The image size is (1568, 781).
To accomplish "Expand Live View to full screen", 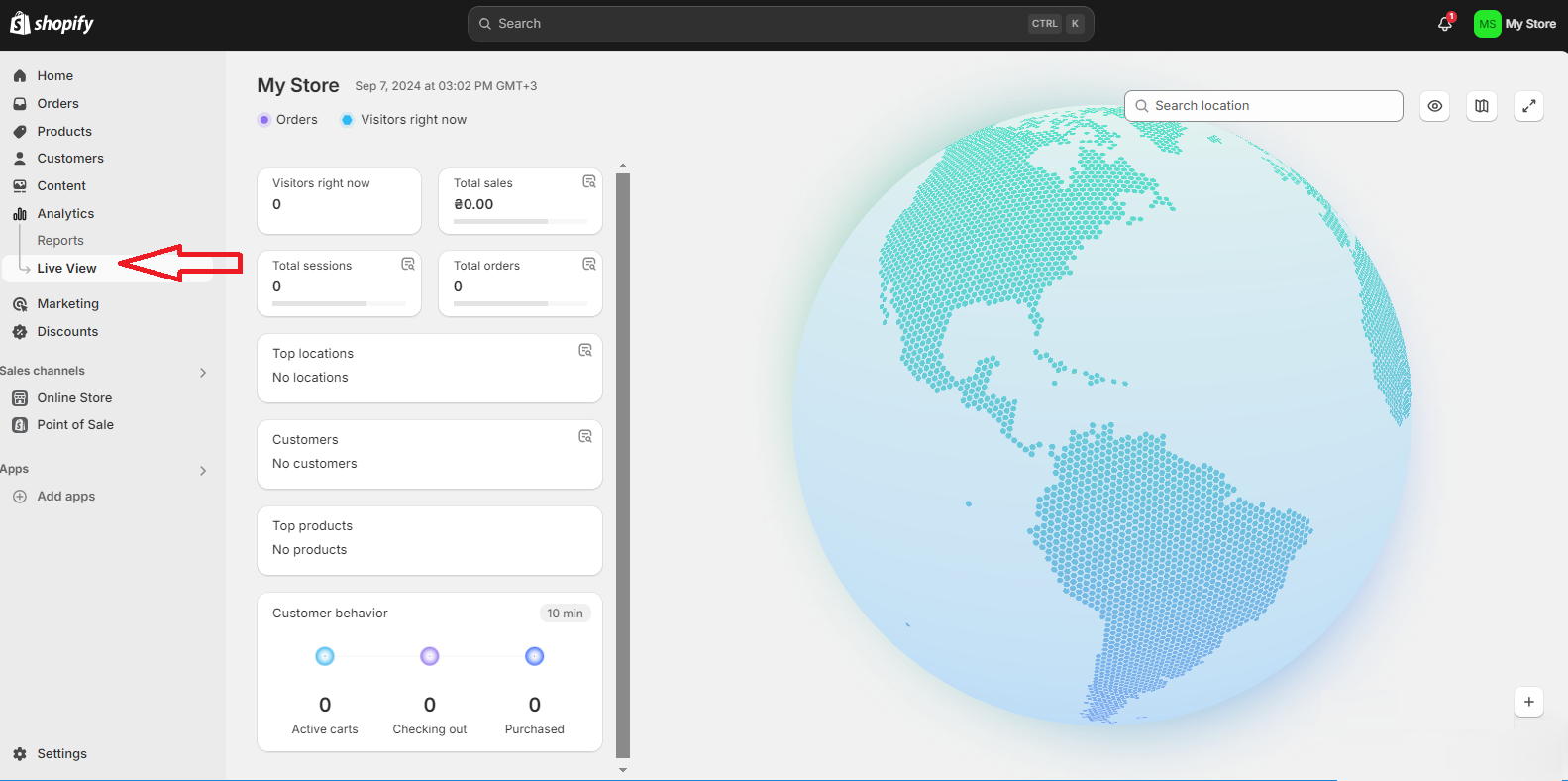I will (1529, 106).
